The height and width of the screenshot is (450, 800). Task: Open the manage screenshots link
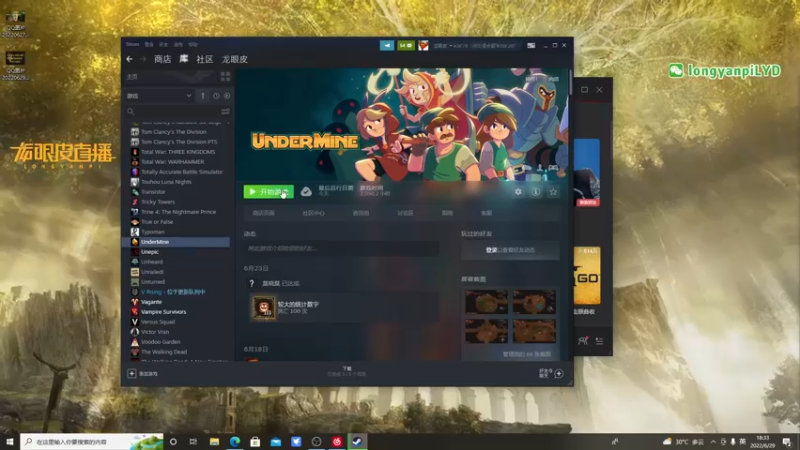[x=526, y=354]
